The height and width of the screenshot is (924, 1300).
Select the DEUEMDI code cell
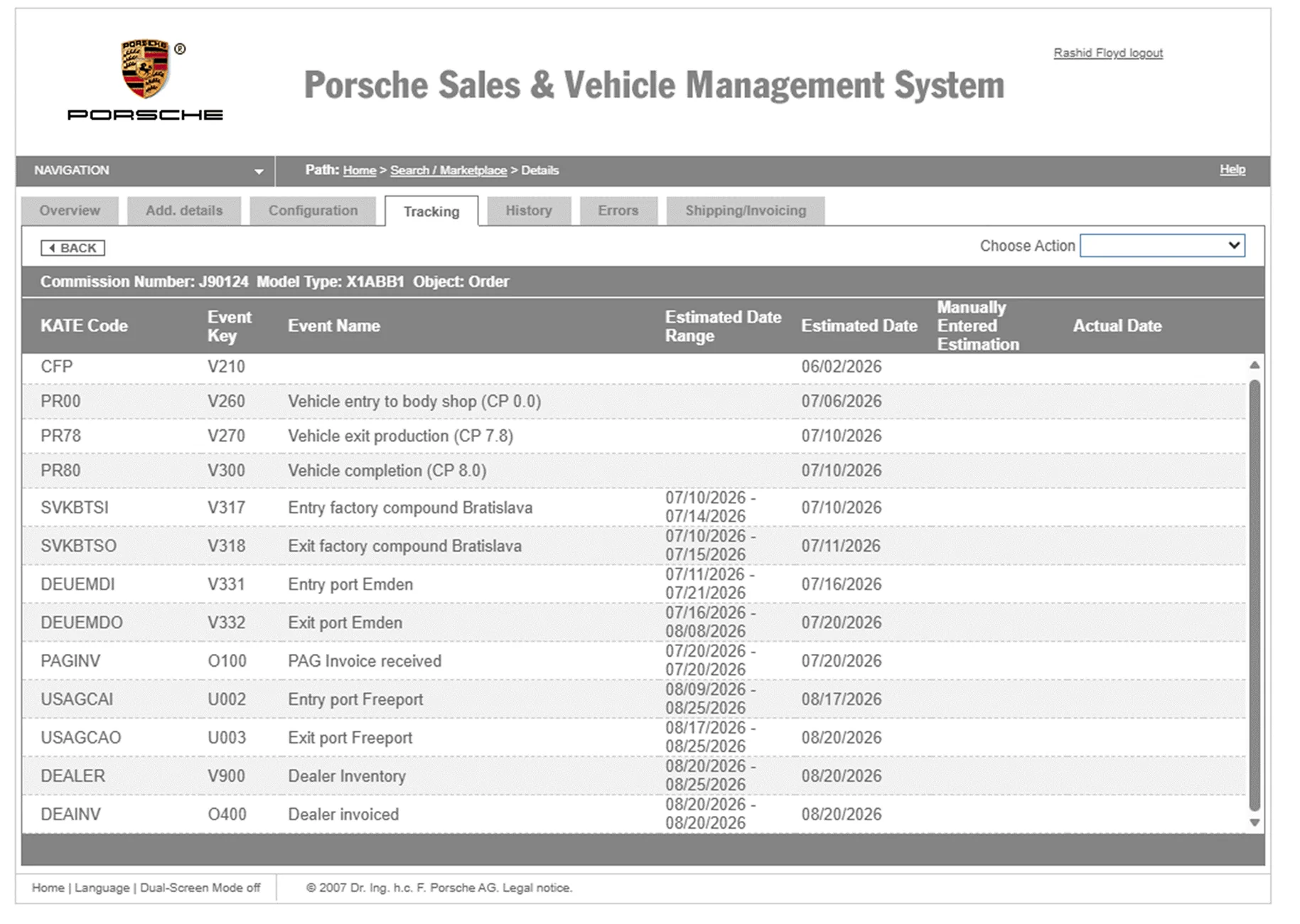(77, 585)
